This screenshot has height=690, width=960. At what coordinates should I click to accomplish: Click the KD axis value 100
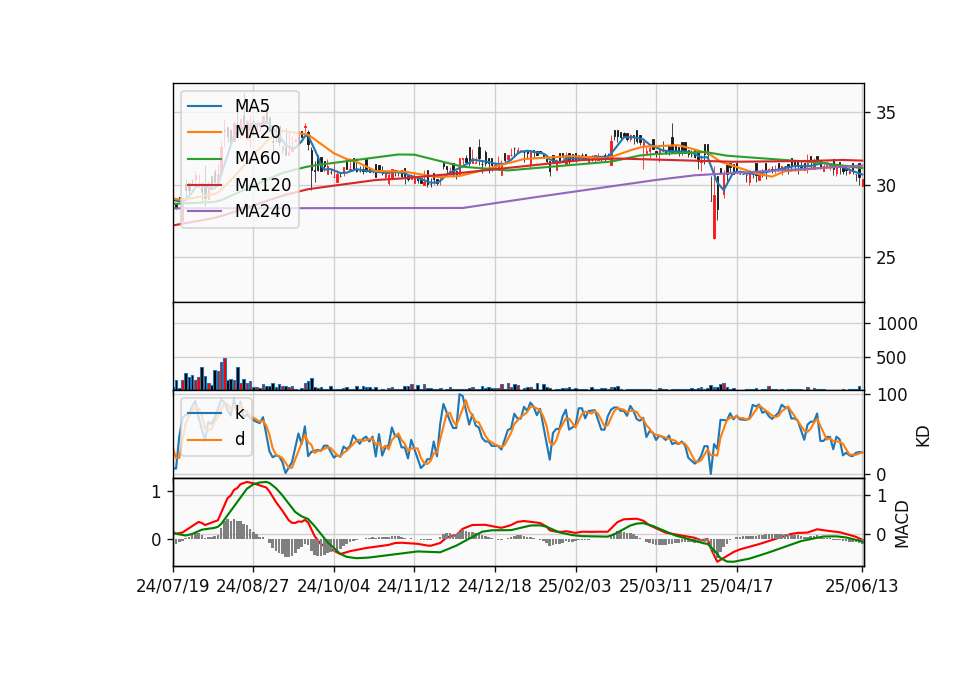(x=892, y=395)
